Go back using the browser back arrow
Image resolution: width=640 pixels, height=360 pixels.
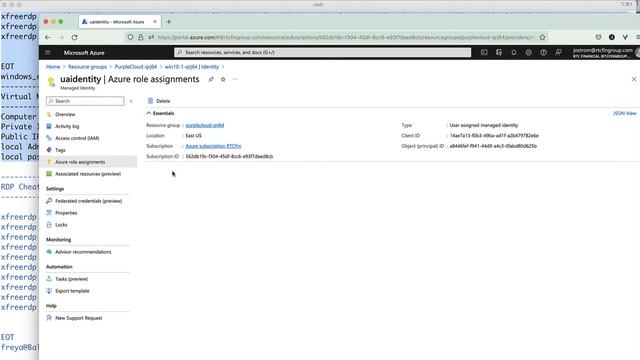tap(48, 37)
